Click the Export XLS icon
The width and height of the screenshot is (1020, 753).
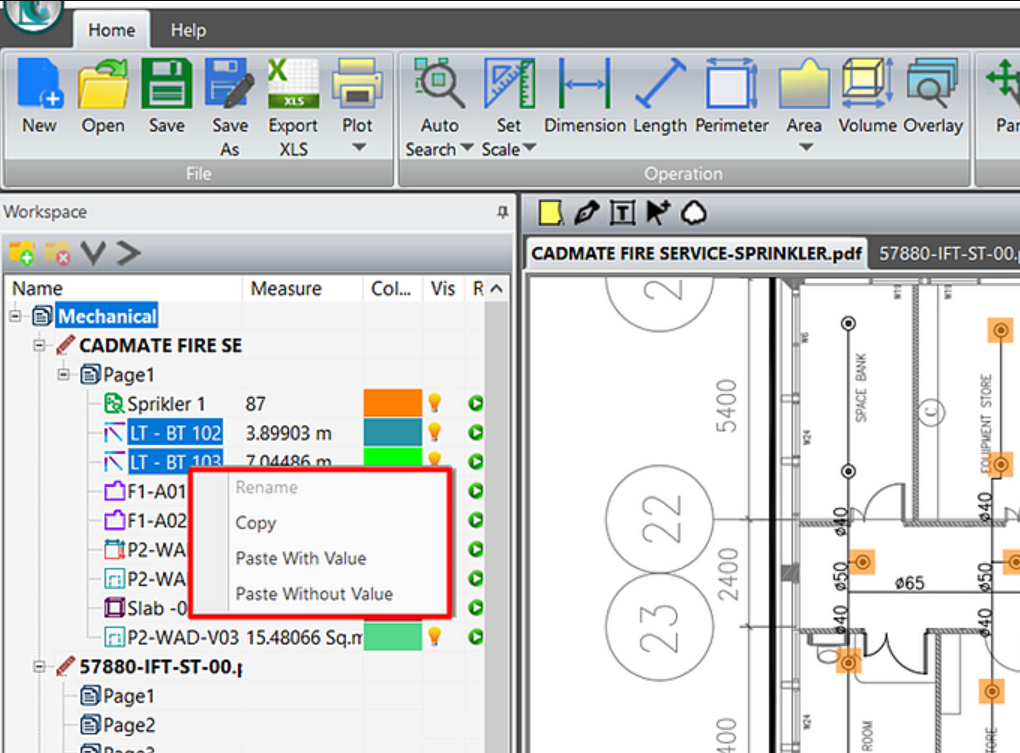click(x=292, y=97)
